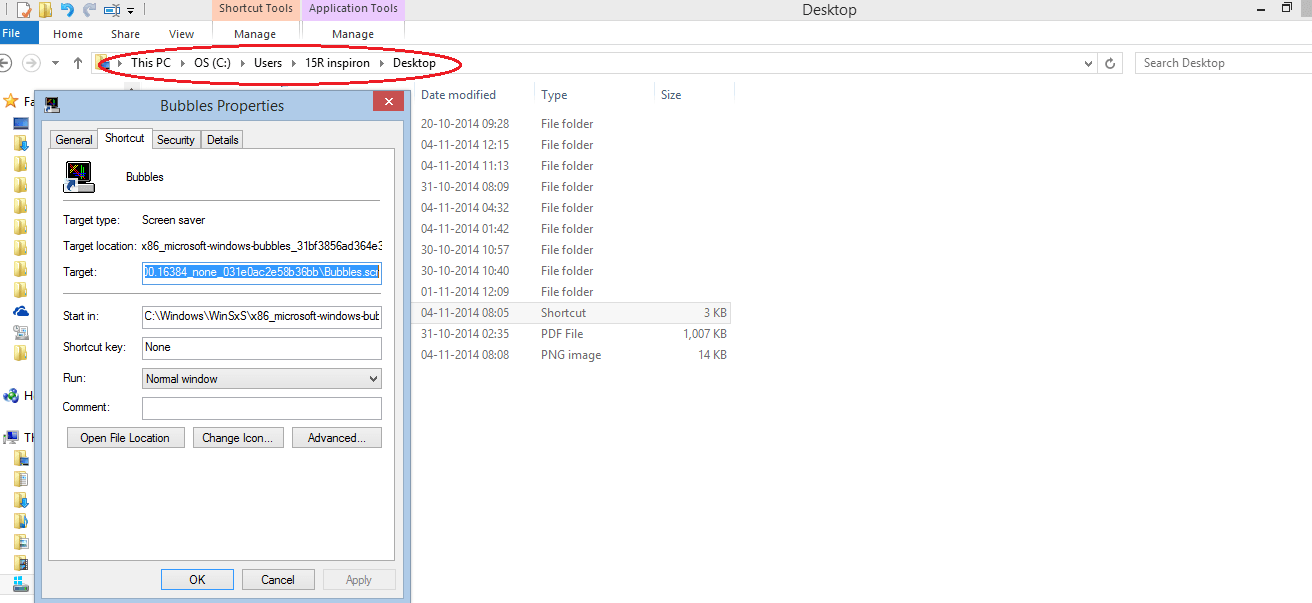Switch to the General tab in Bubbles Properties
The image size is (1312, 603).
pyautogui.click(x=74, y=140)
